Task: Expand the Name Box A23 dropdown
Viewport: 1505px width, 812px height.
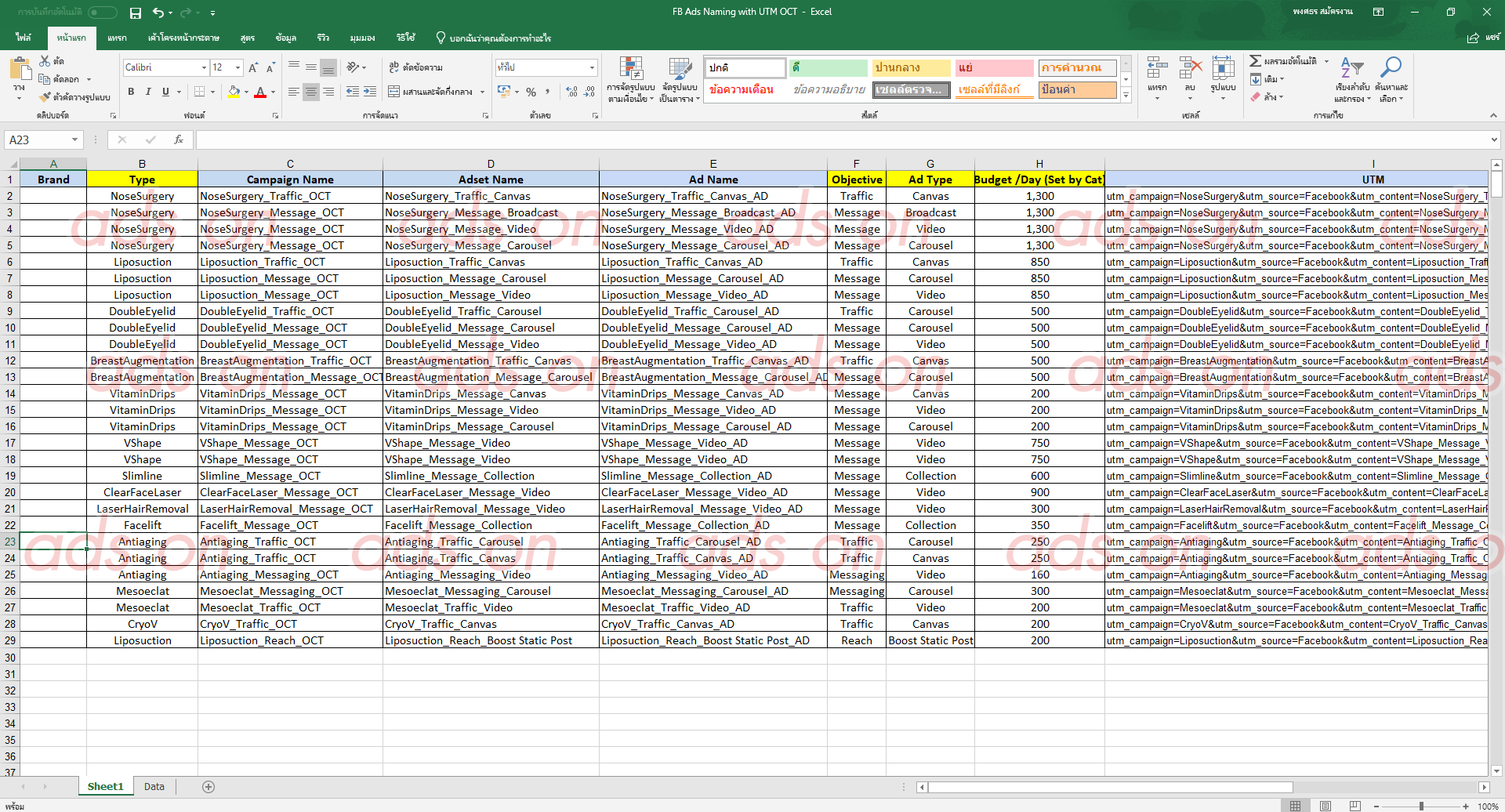Action: (74, 140)
